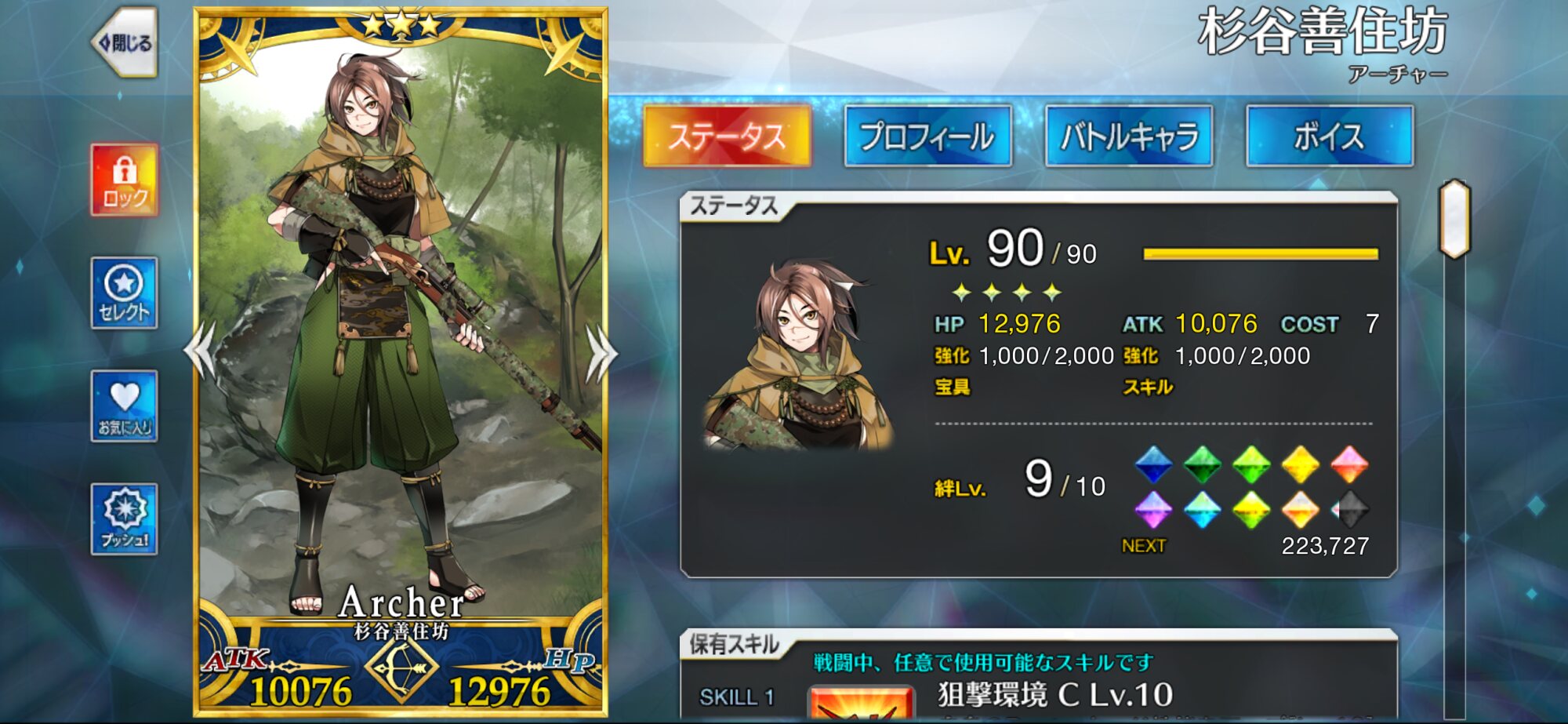The height and width of the screenshot is (724, 1568).
Task: Toggle the red ロック lock button
Action: (x=125, y=180)
